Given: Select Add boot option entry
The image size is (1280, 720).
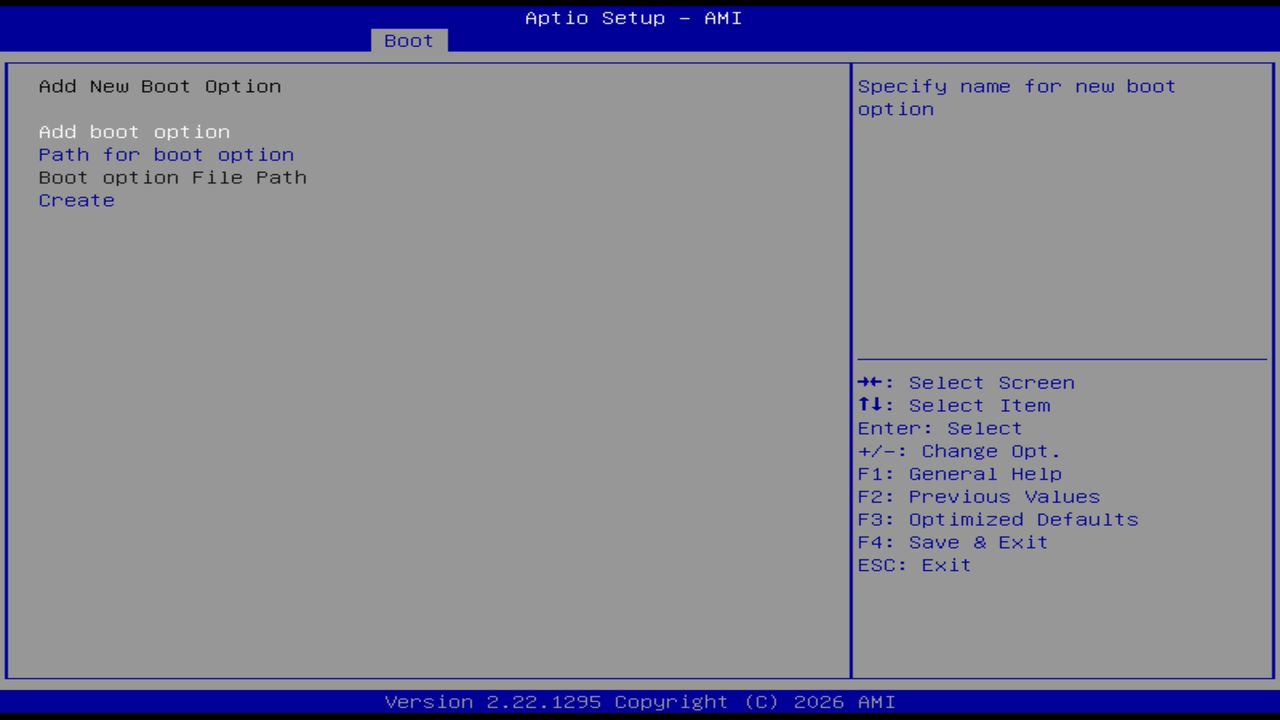Looking at the screenshot, I should pos(134,132).
